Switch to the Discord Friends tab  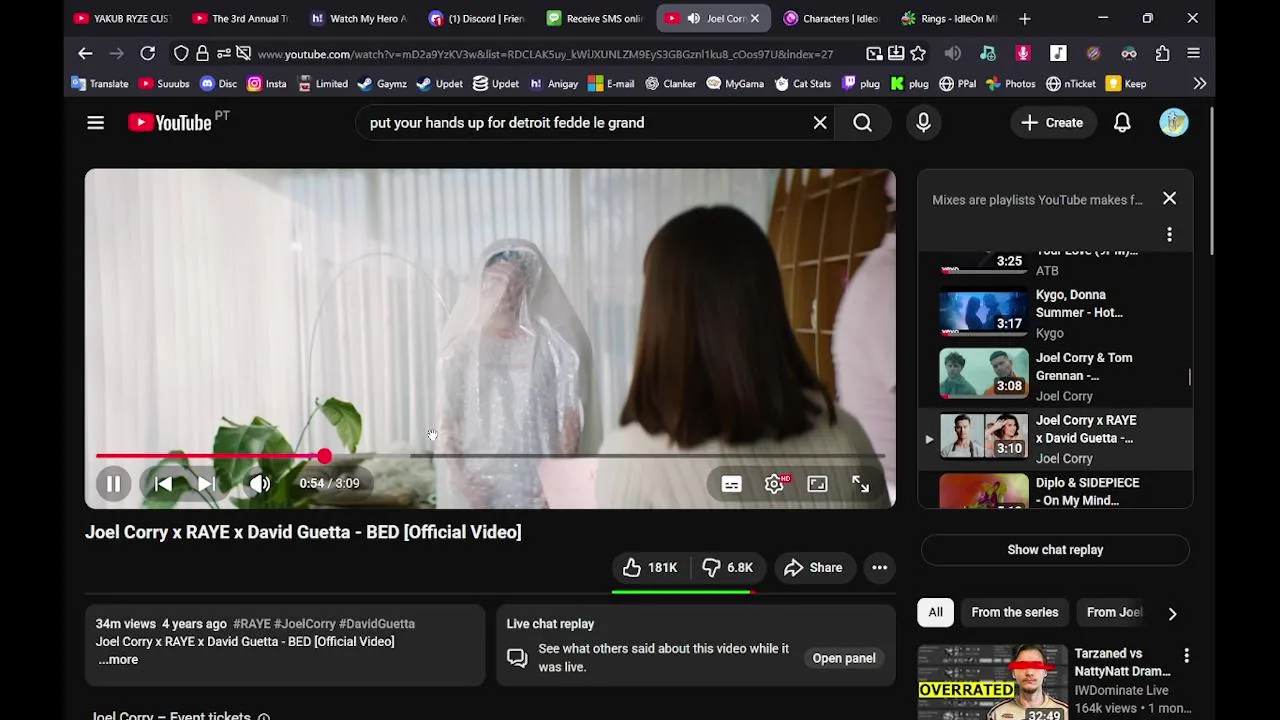(x=477, y=18)
